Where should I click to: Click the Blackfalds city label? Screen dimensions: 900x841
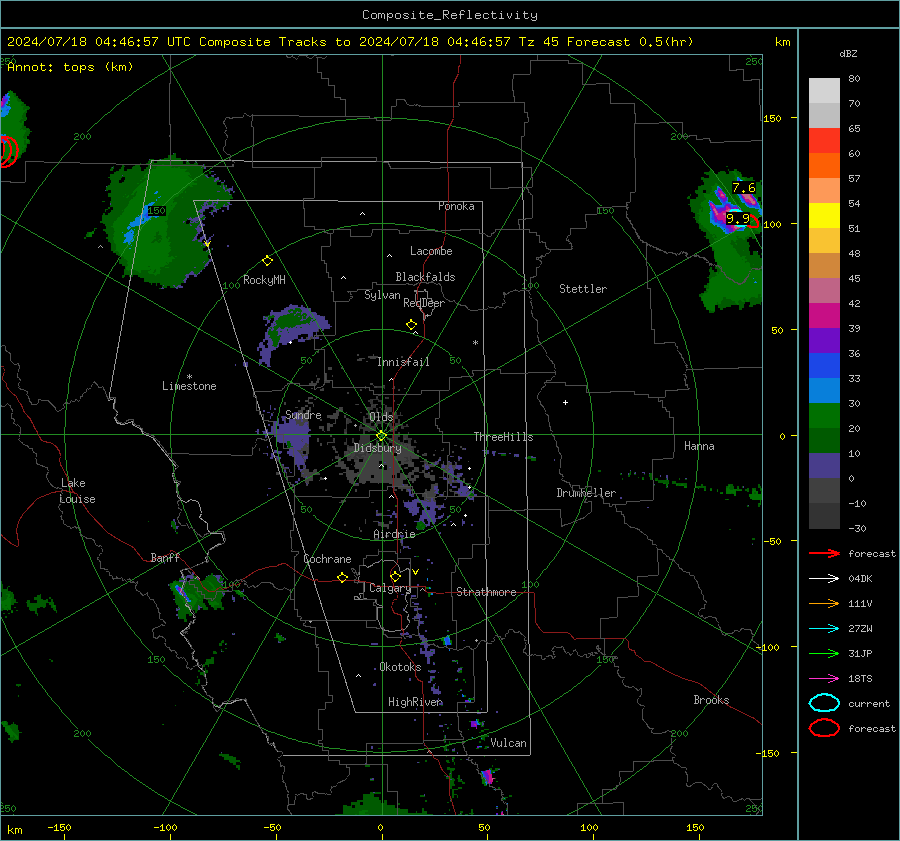[425, 277]
